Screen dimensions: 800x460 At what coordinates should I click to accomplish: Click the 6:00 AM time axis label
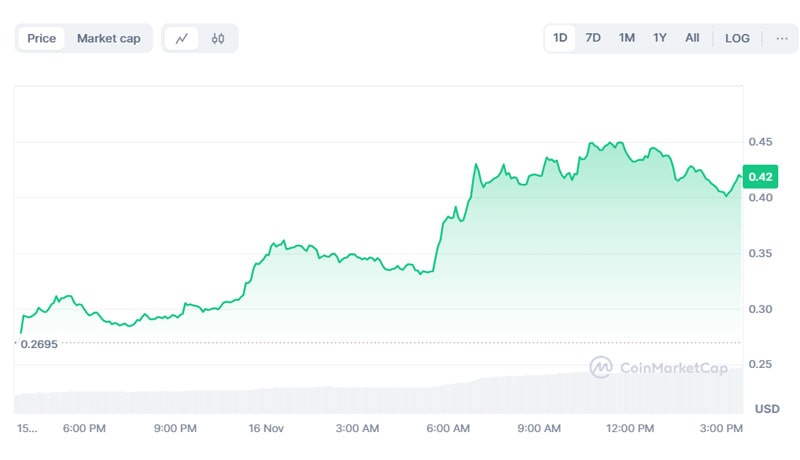[x=448, y=428]
